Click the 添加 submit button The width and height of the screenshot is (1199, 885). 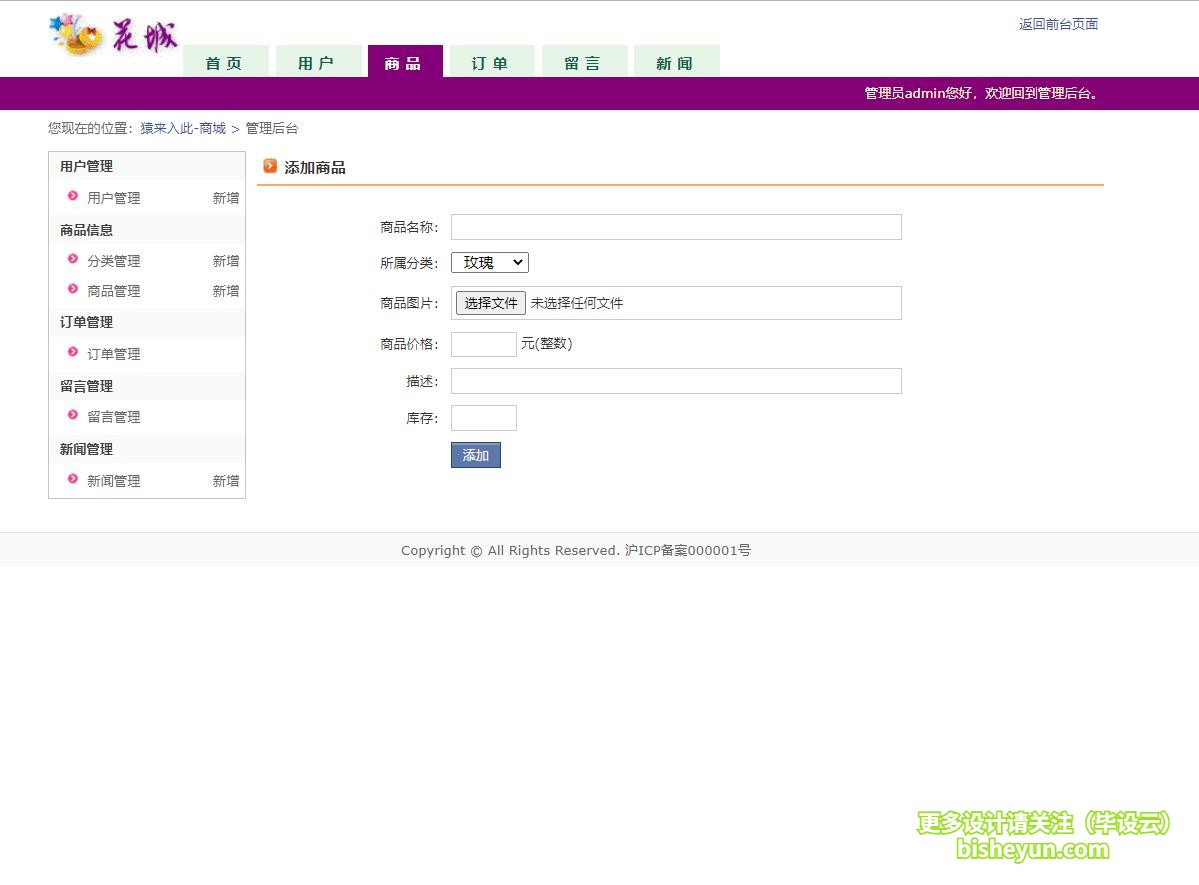[475, 455]
